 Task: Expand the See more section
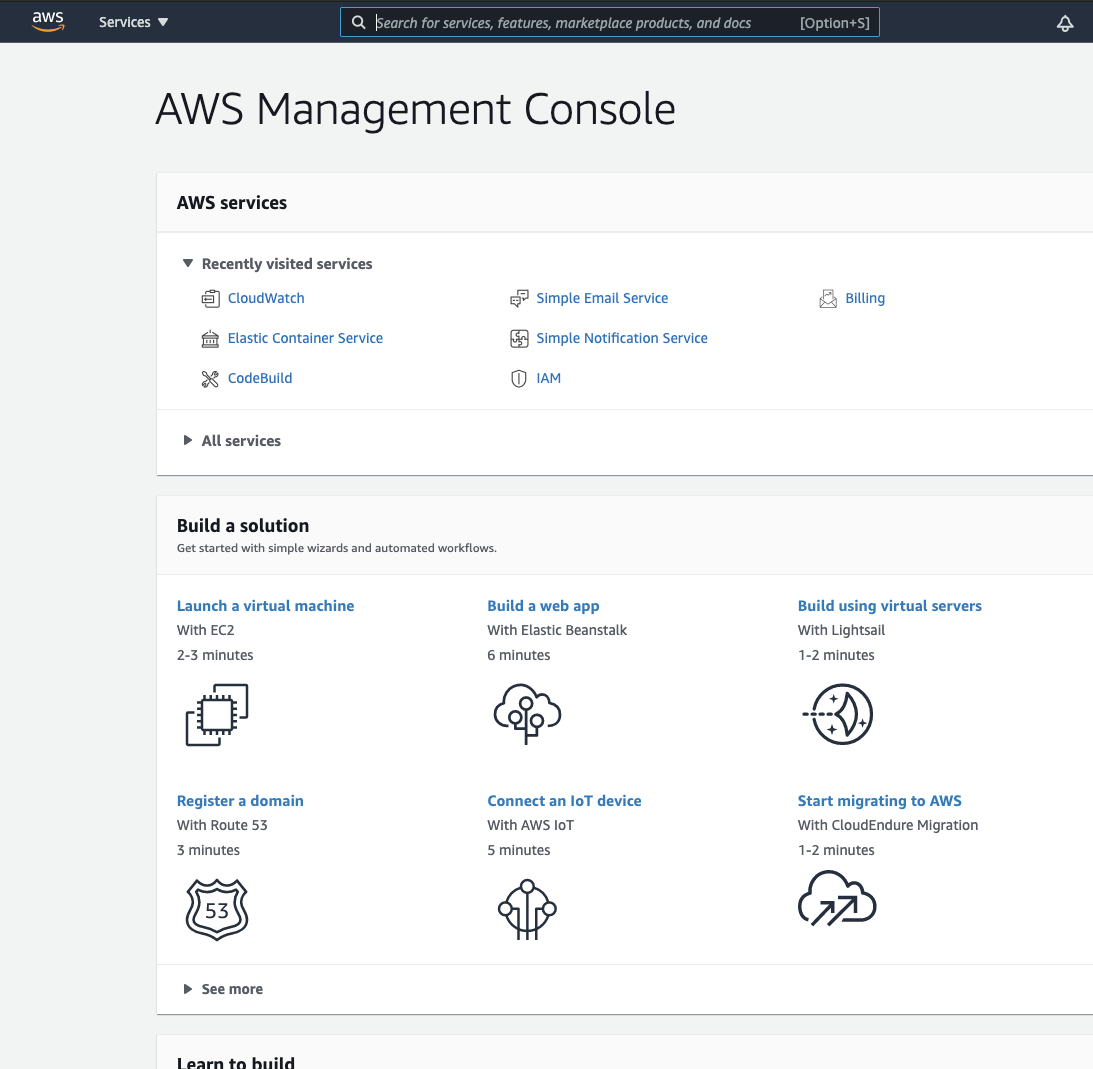click(188, 989)
